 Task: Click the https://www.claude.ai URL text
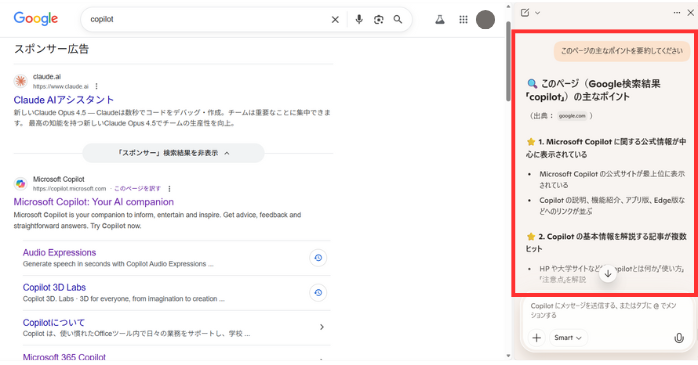coord(61,86)
